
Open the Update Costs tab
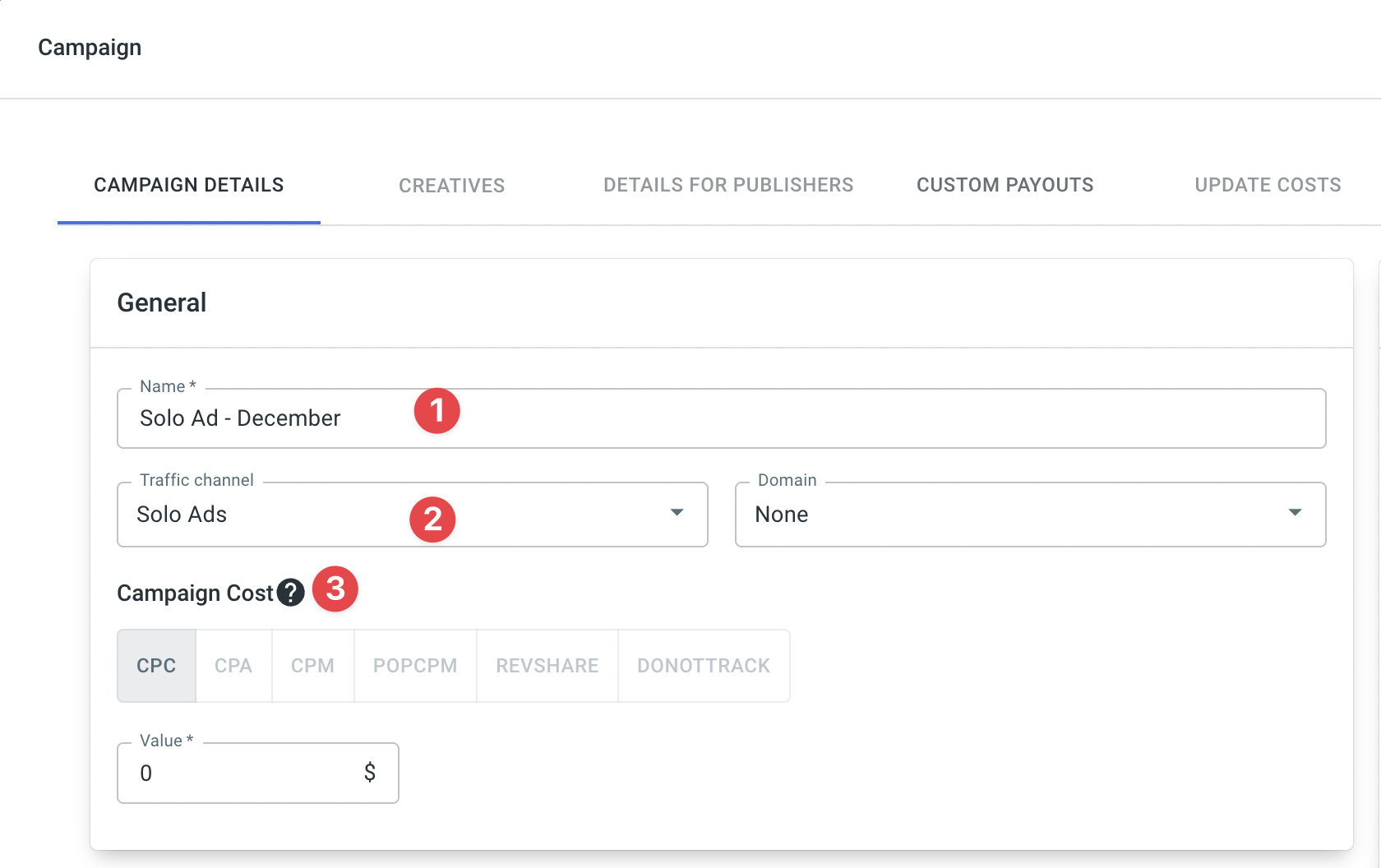[1268, 186]
